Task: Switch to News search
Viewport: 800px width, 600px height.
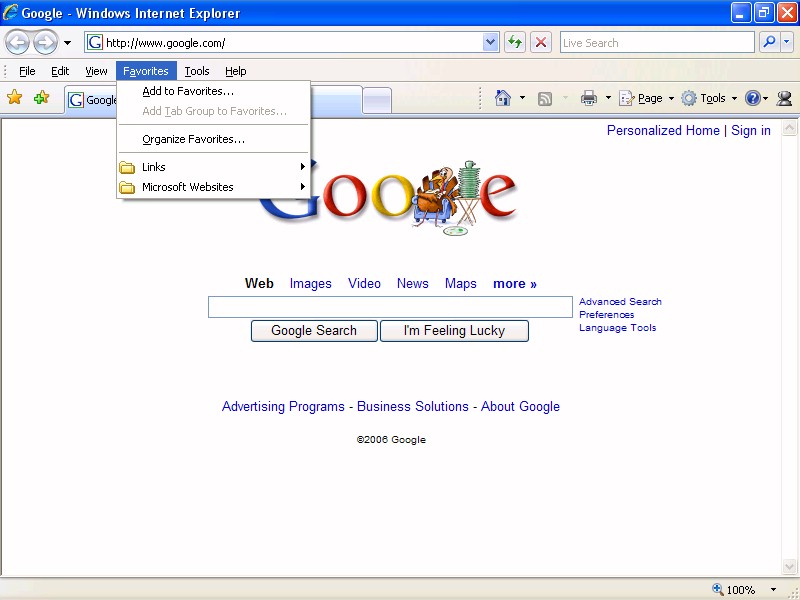Action: pyautogui.click(x=412, y=284)
